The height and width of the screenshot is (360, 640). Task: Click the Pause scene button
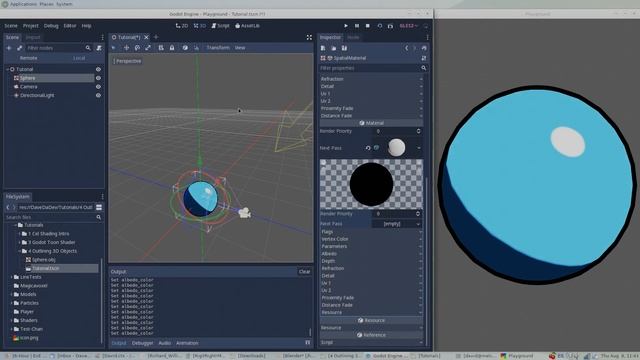tap(357, 26)
